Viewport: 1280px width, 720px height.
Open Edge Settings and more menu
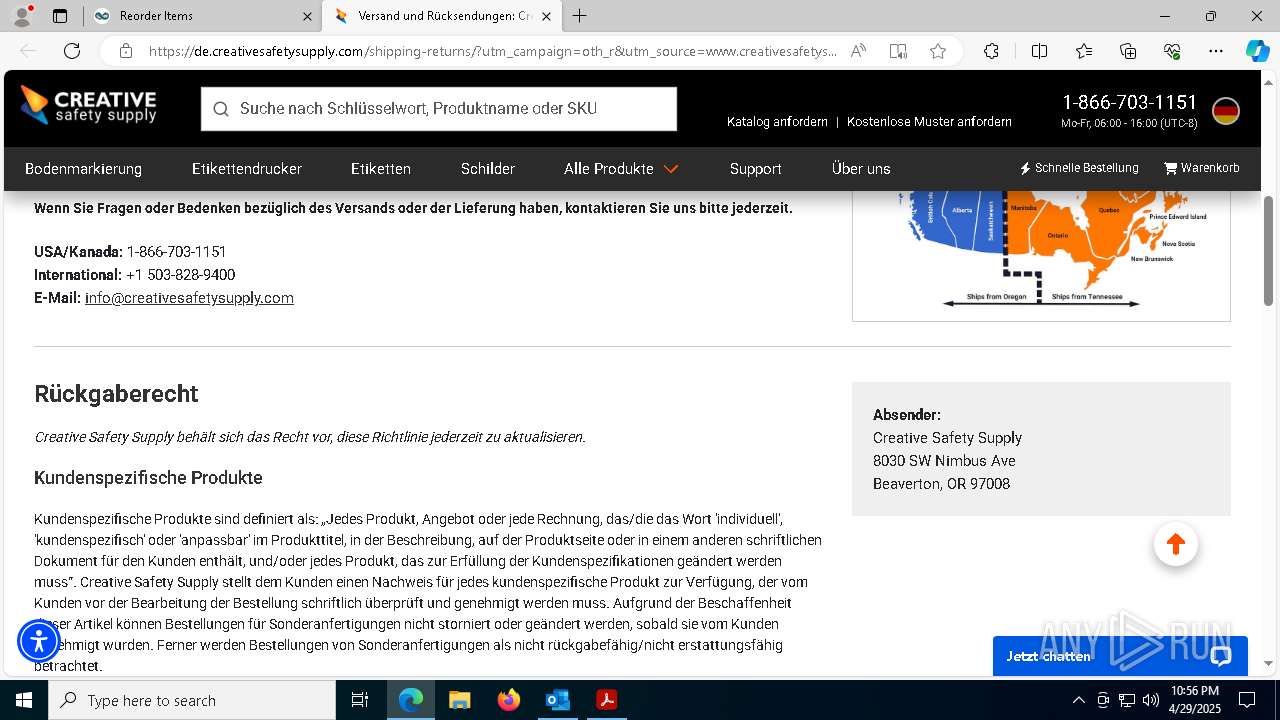pyautogui.click(x=1216, y=51)
